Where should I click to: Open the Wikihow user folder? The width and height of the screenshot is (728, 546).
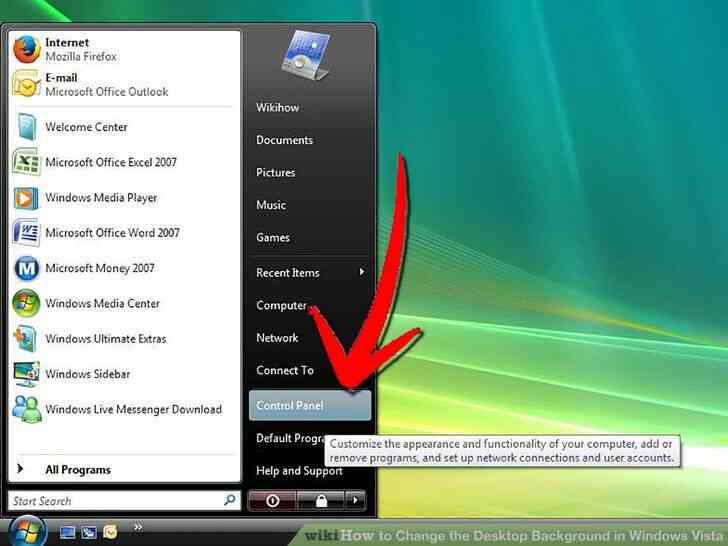pos(278,108)
